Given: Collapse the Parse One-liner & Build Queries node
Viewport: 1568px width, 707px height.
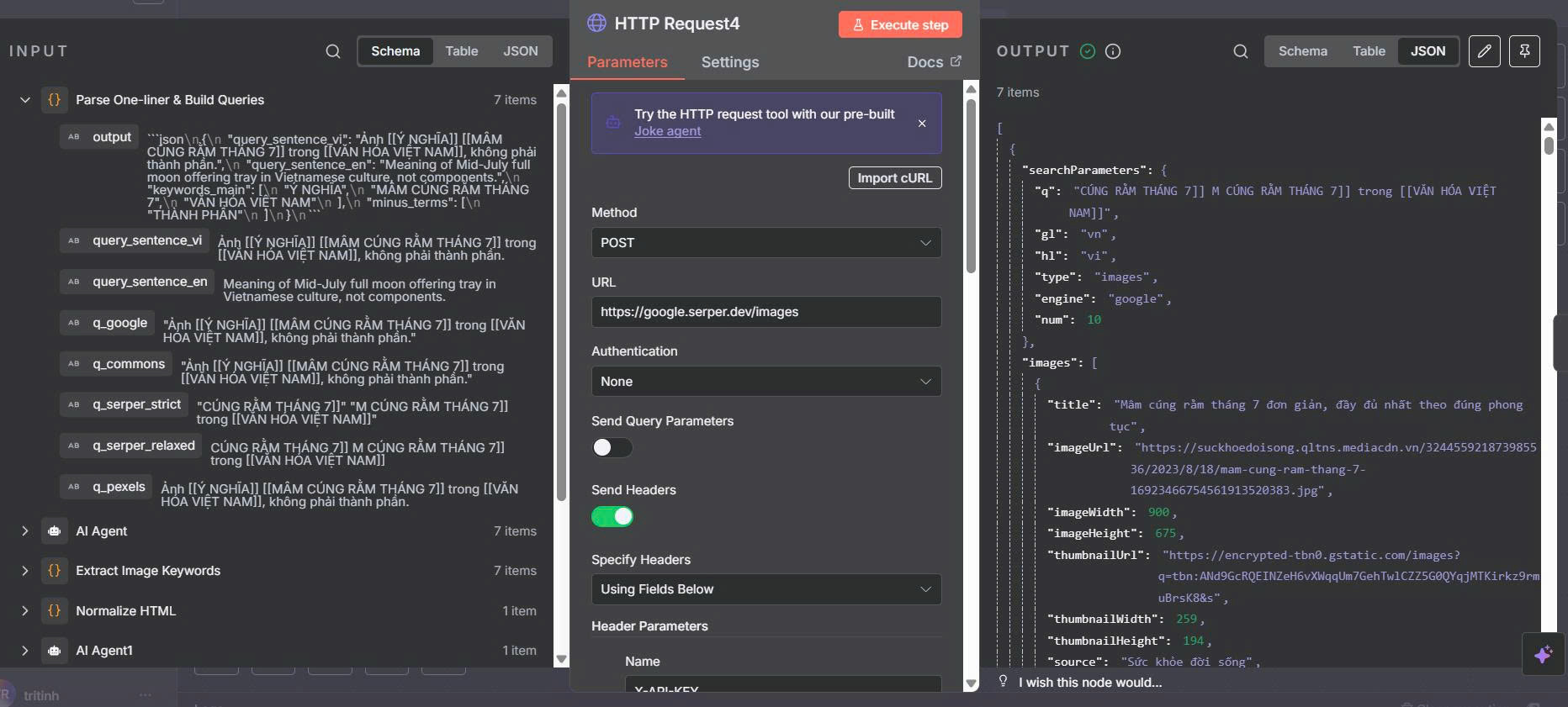Looking at the screenshot, I should click(25, 99).
